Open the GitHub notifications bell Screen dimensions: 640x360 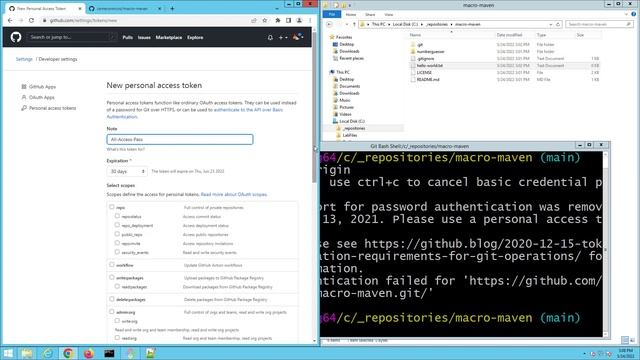tap(270, 38)
